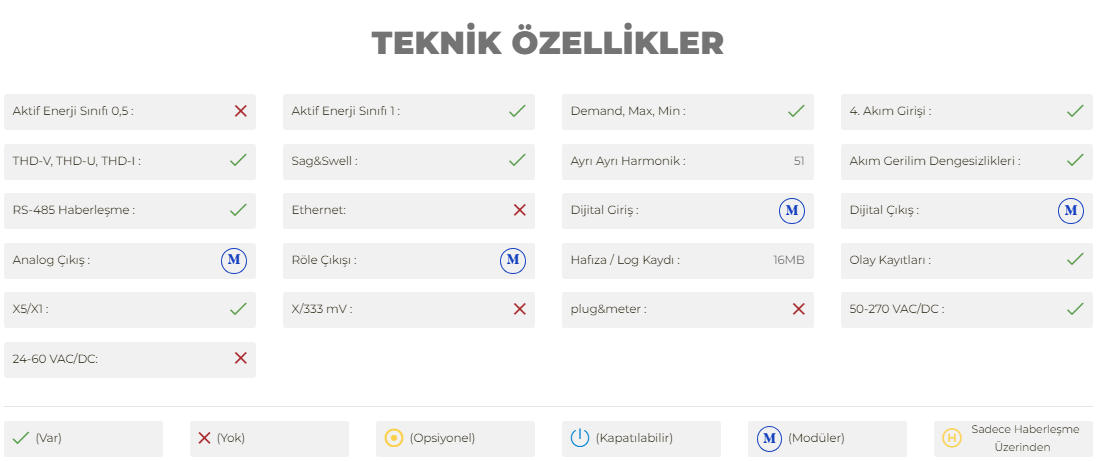Click the M icon in Analog Çıkış row
This screenshot has height=461, width=1096.
[x=234, y=260]
